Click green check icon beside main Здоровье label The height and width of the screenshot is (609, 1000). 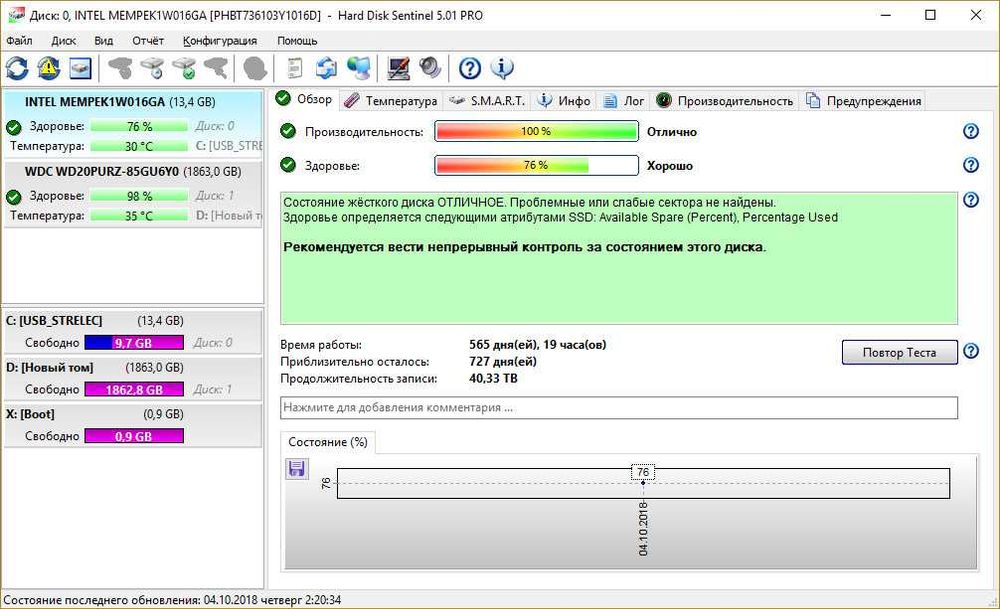pyautogui.click(x=288, y=165)
